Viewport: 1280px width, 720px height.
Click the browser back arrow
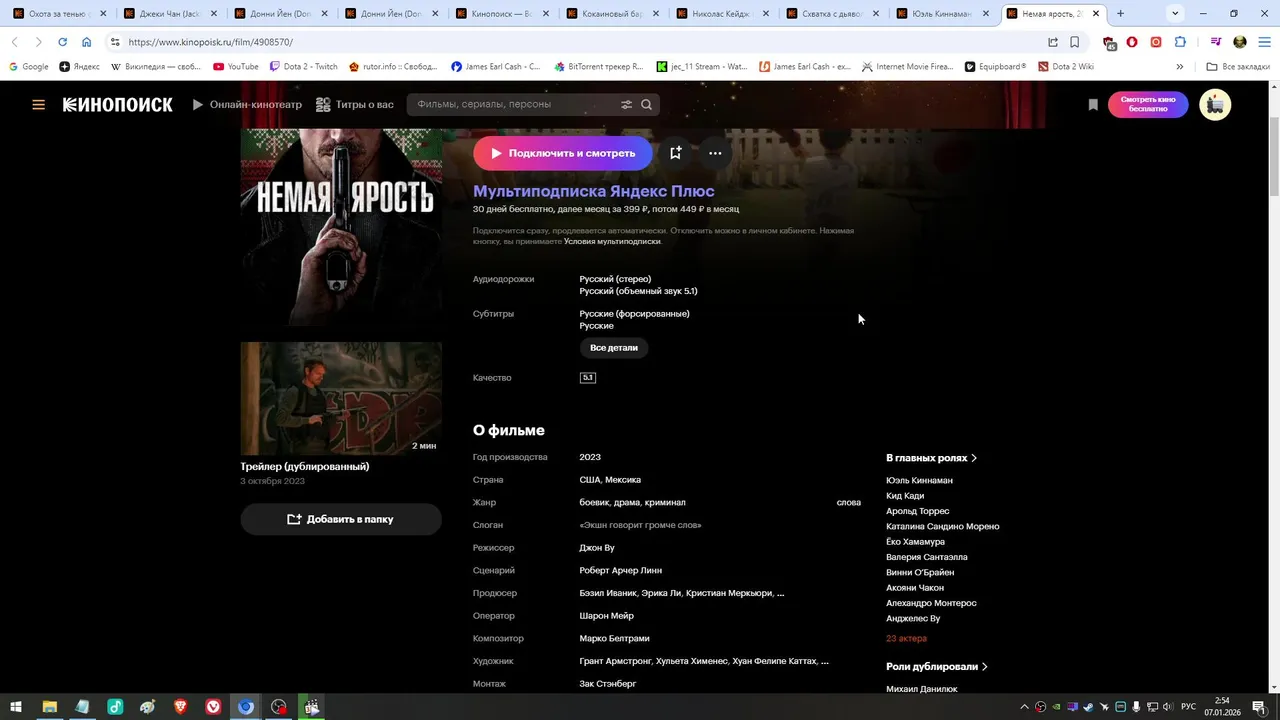pos(15,42)
